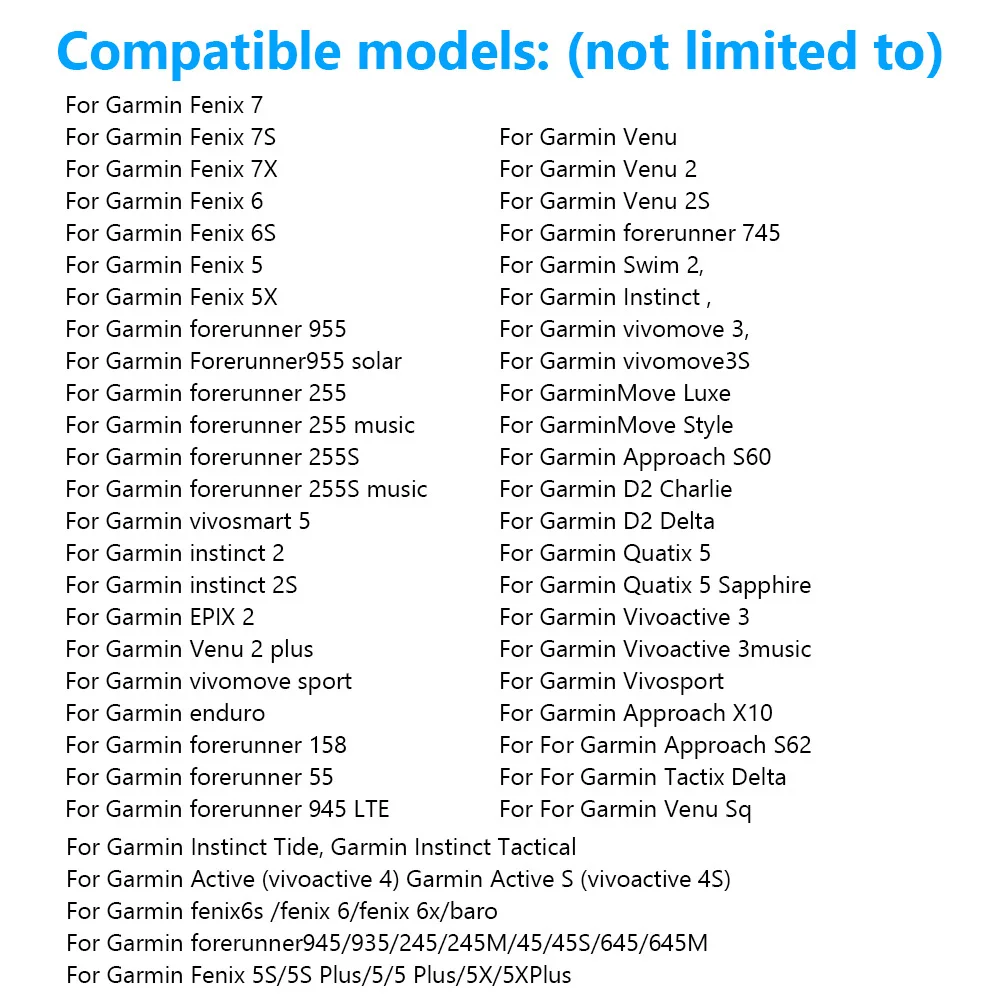The width and height of the screenshot is (1001, 1001).
Task: Select the "For Garmin Fenix 7S" line
Action: pos(170,137)
